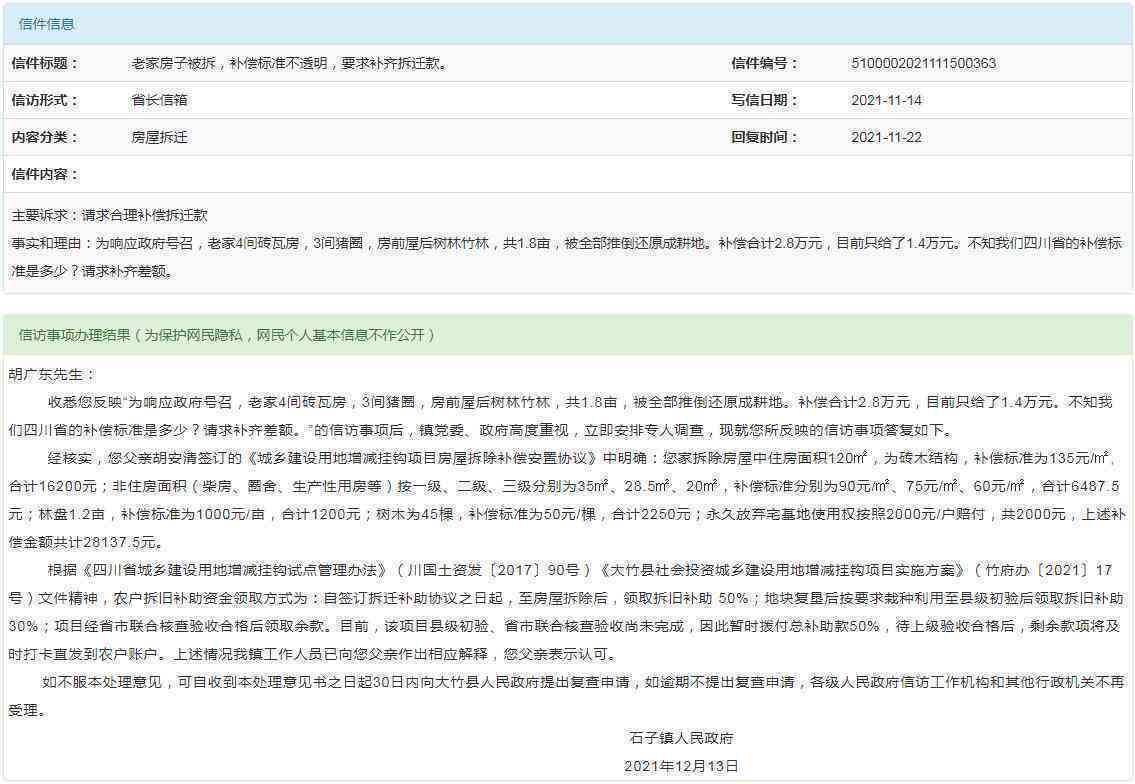Select the salutation 胡广东先生

(51, 375)
